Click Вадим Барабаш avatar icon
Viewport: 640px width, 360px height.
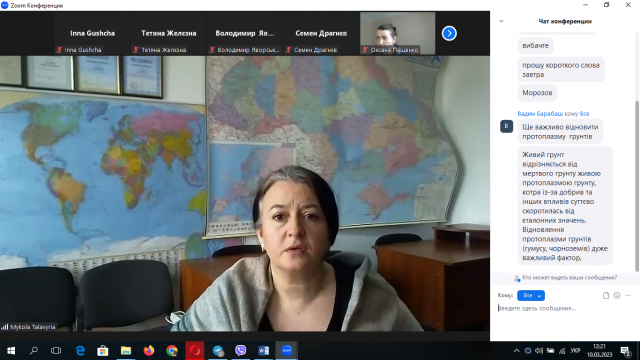tap(507, 126)
